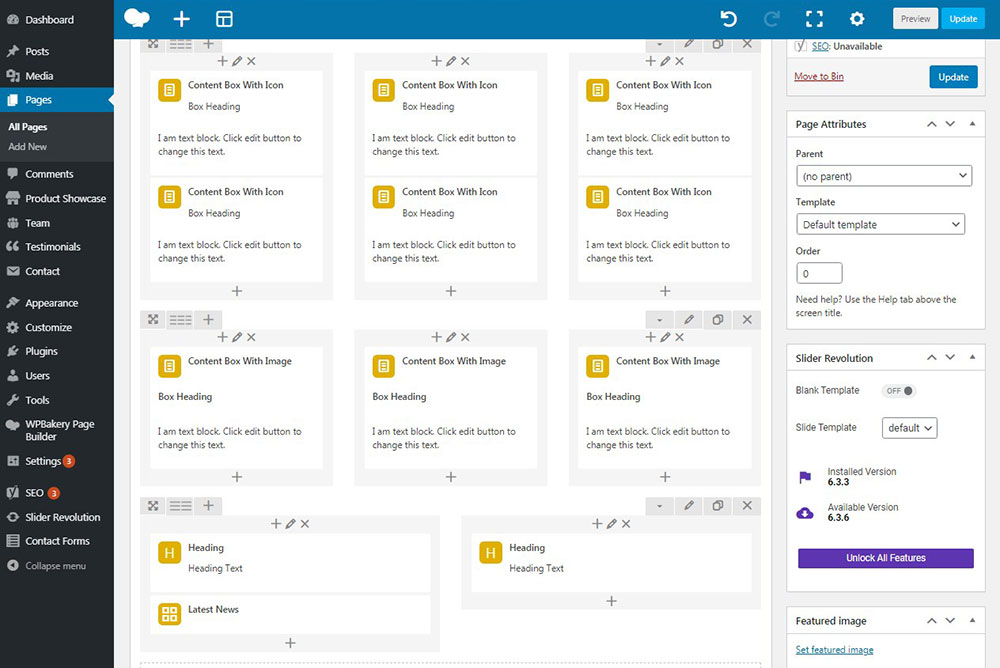Viewport: 1000px width, 668px height.
Task: Toggle collapse arrow of Content Box With Image row
Action: 659,319
